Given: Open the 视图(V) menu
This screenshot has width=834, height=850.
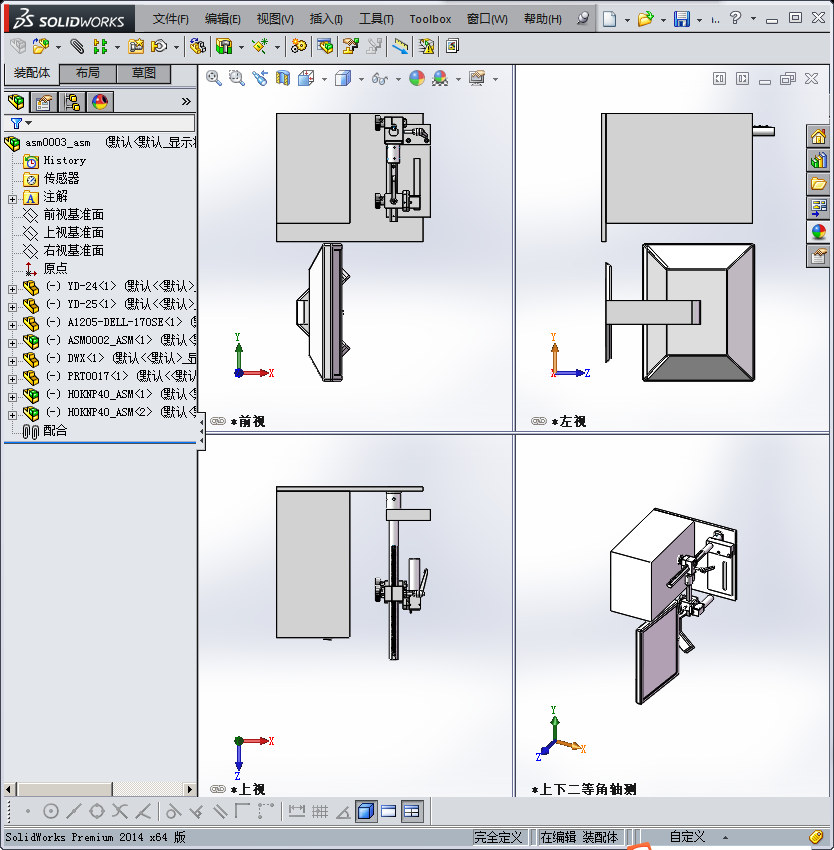Looking at the screenshot, I should click(x=275, y=19).
